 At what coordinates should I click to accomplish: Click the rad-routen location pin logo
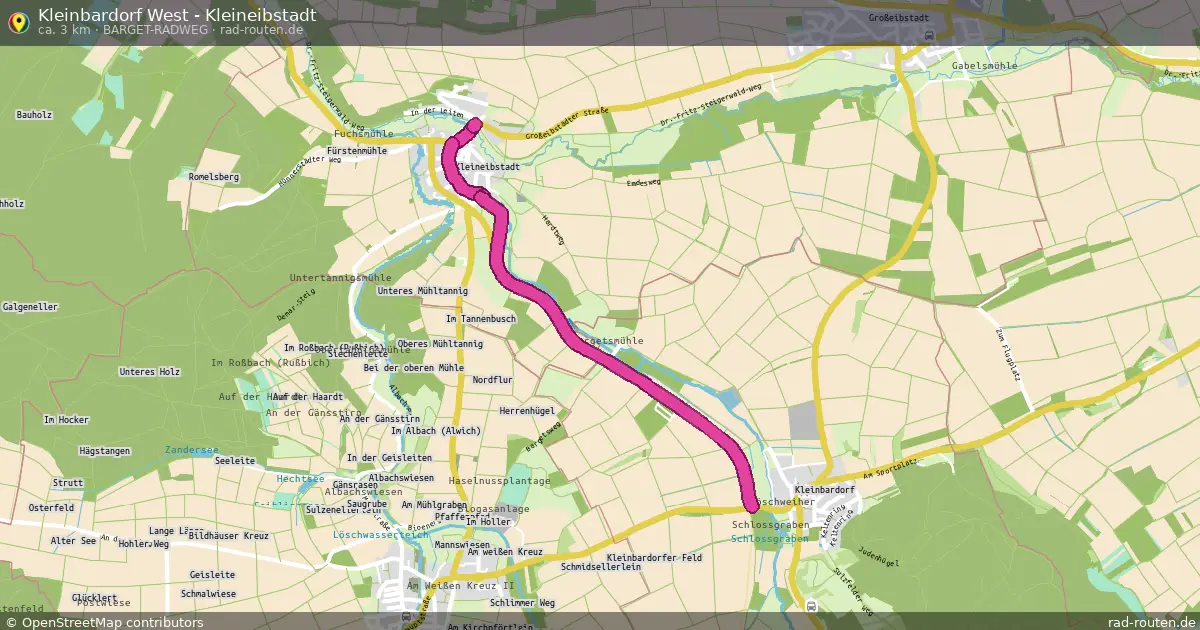(18, 21)
